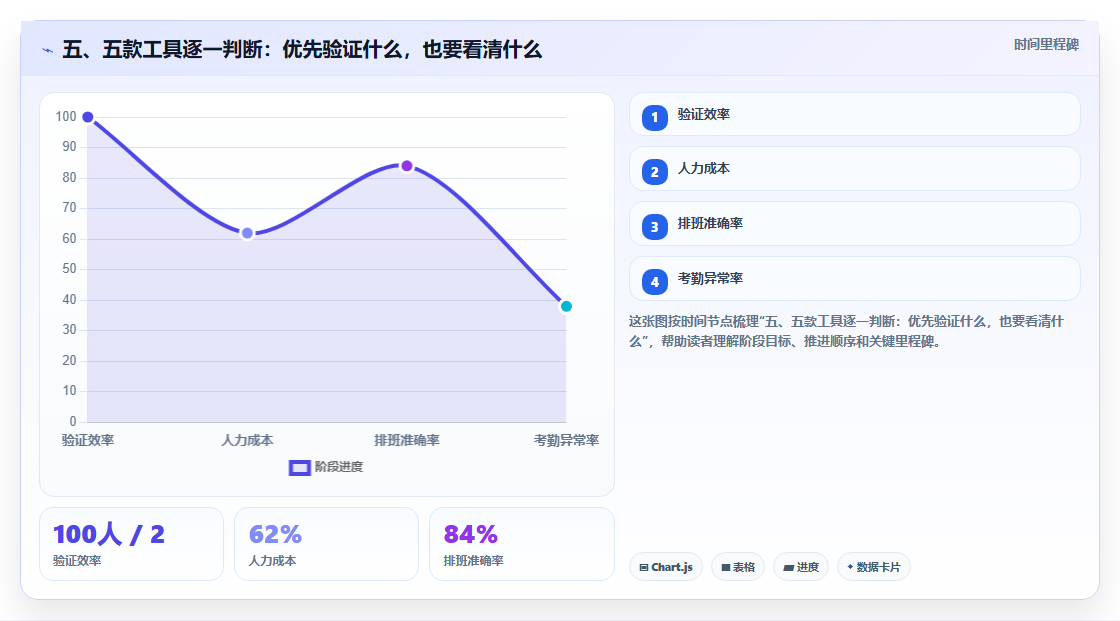Click the 100人 / 2 stat card

coord(131,544)
